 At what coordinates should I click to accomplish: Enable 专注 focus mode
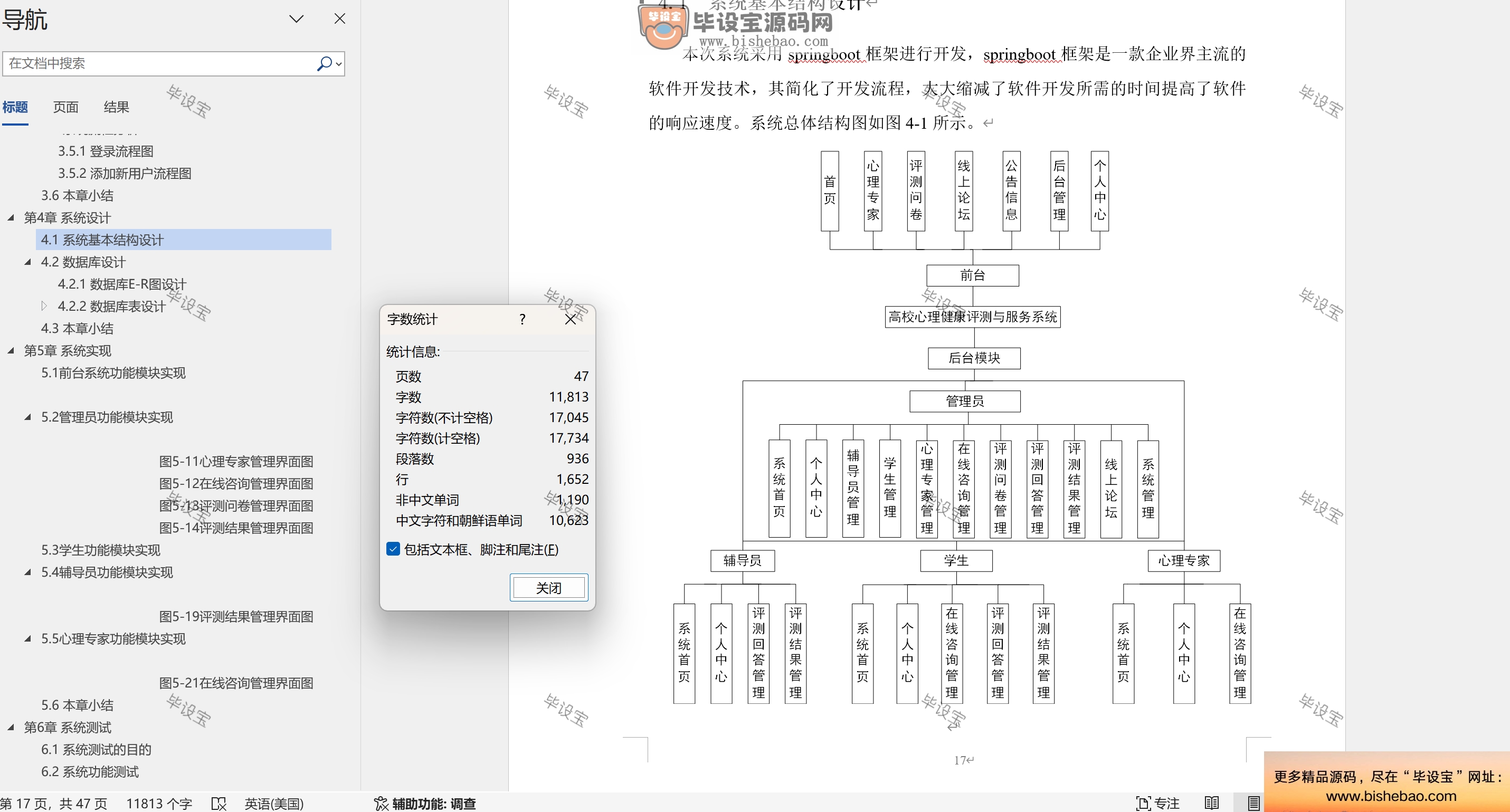pyautogui.click(x=1157, y=803)
